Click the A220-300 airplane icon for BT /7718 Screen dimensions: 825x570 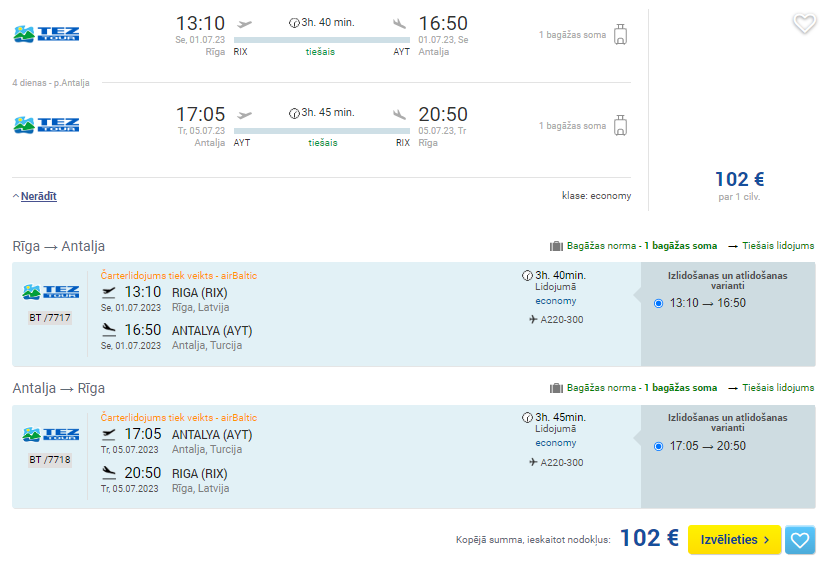(x=533, y=462)
